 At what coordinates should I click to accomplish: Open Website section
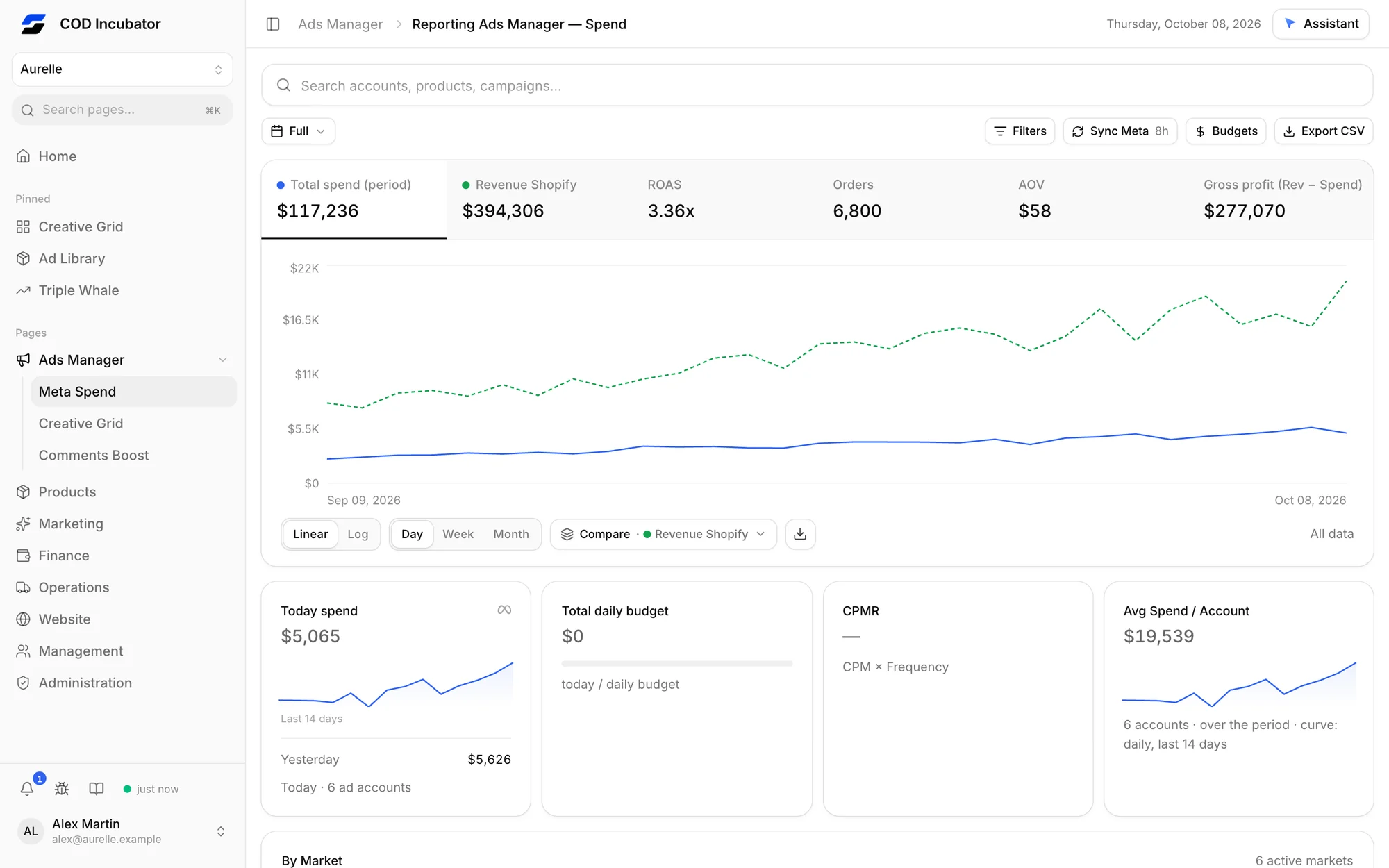tap(122, 619)
